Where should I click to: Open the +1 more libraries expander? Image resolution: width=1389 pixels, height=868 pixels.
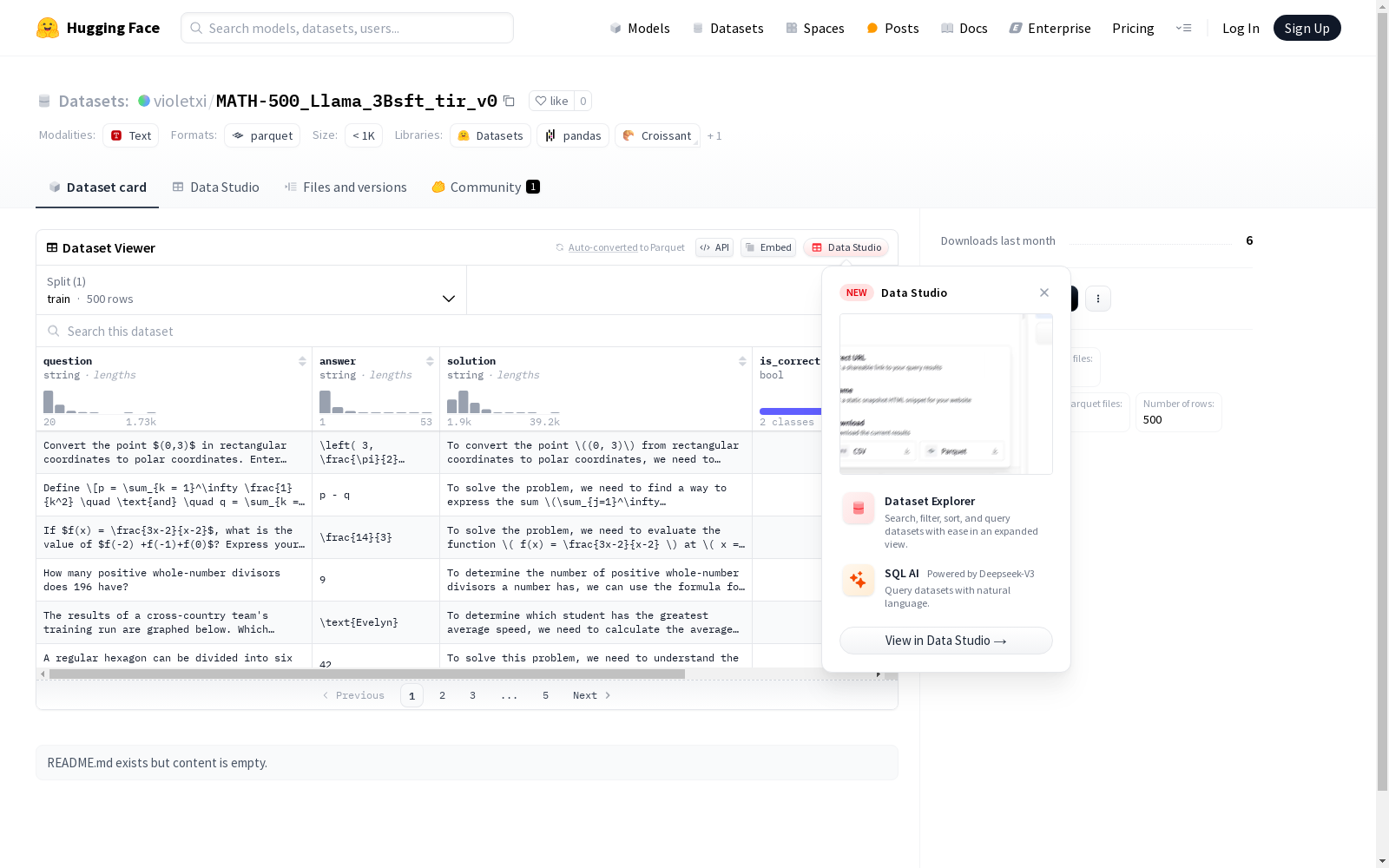click(x=714, y=136)
